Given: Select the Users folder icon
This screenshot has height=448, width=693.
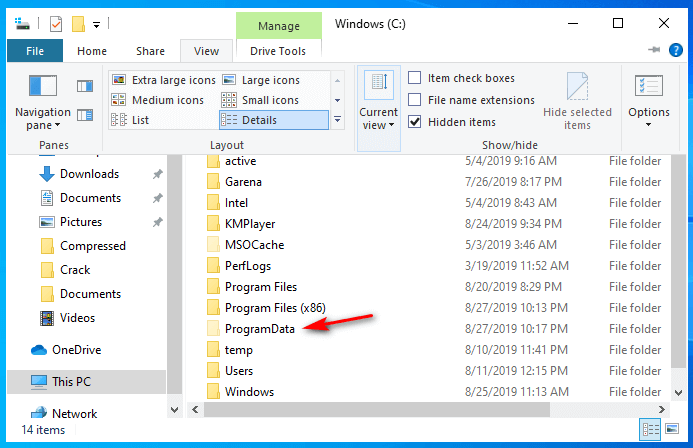Looking at the screenshot, I should click(213, 371).
